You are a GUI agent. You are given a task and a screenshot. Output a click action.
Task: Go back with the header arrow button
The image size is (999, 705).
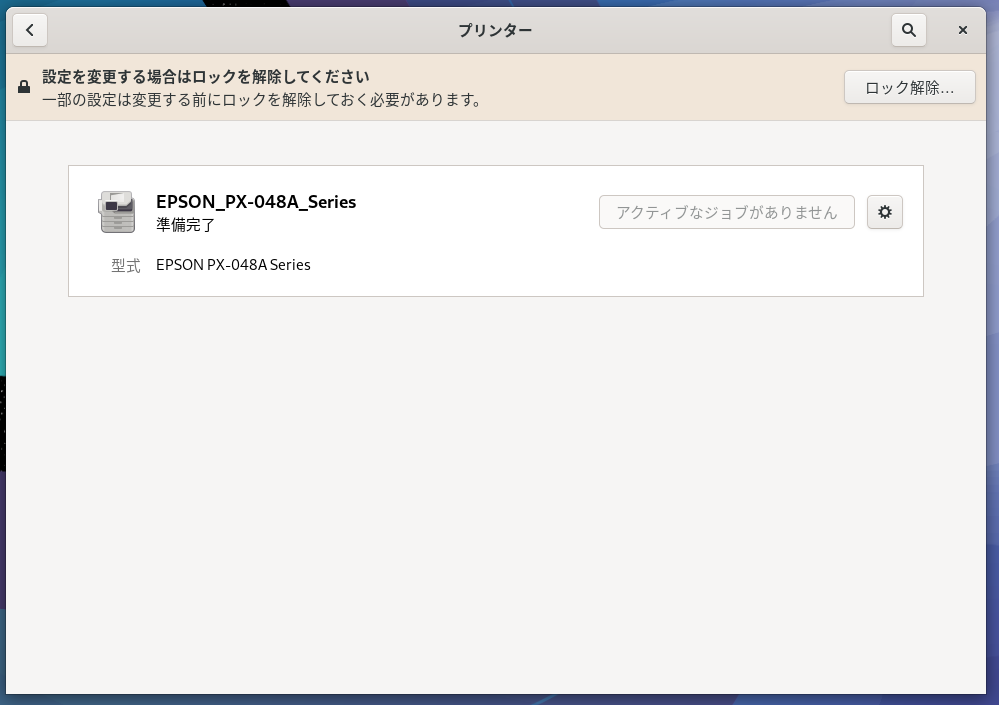(x=29, y=30)
